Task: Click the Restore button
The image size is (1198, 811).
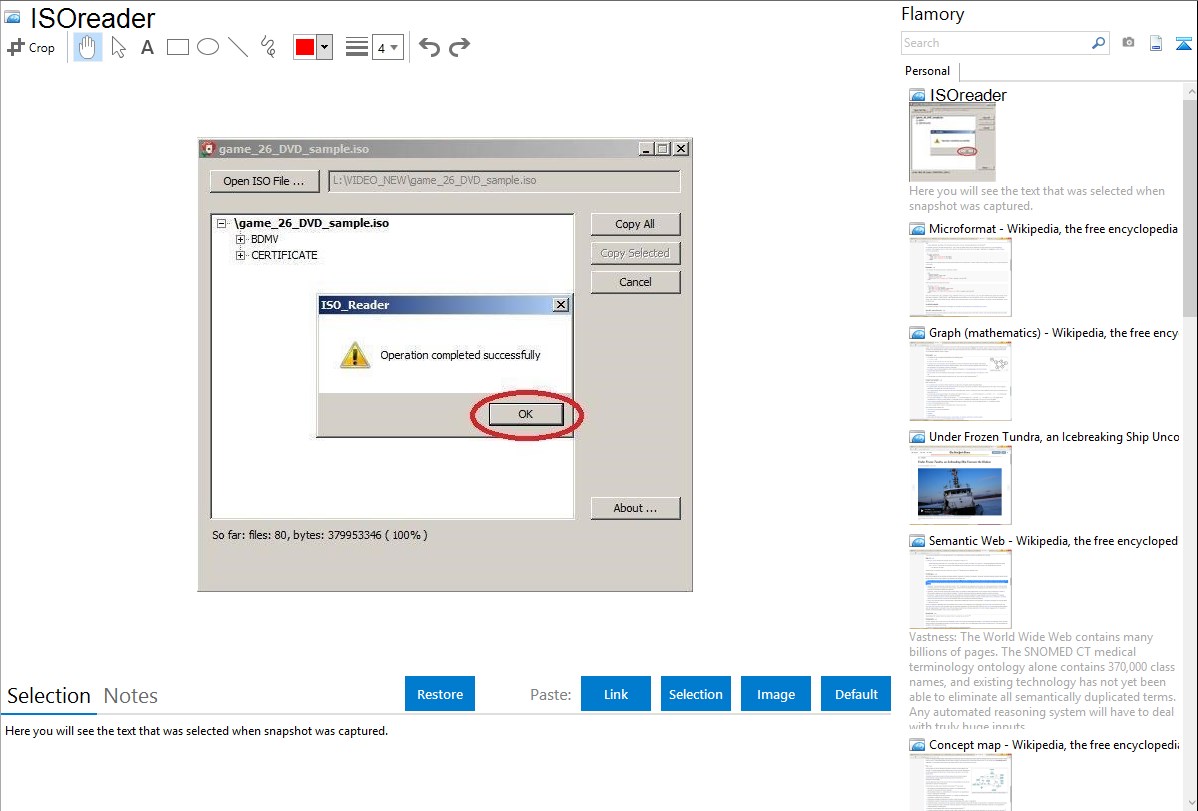Action: [x=440, y=694]
